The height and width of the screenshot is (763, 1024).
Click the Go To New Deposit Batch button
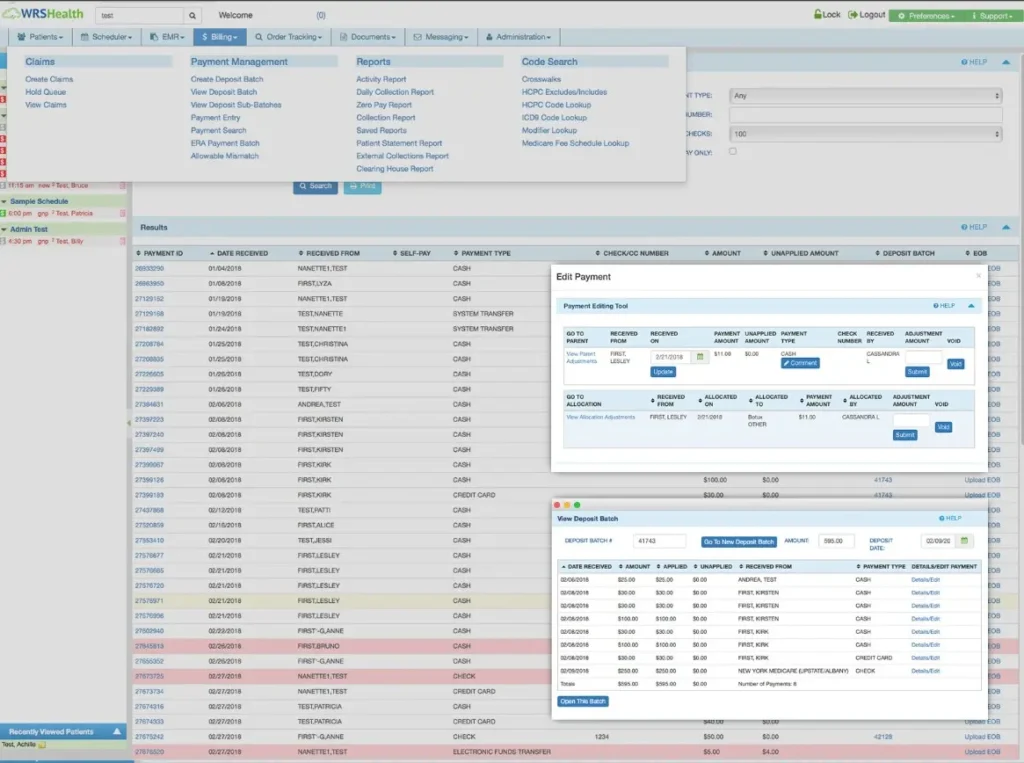738,542
